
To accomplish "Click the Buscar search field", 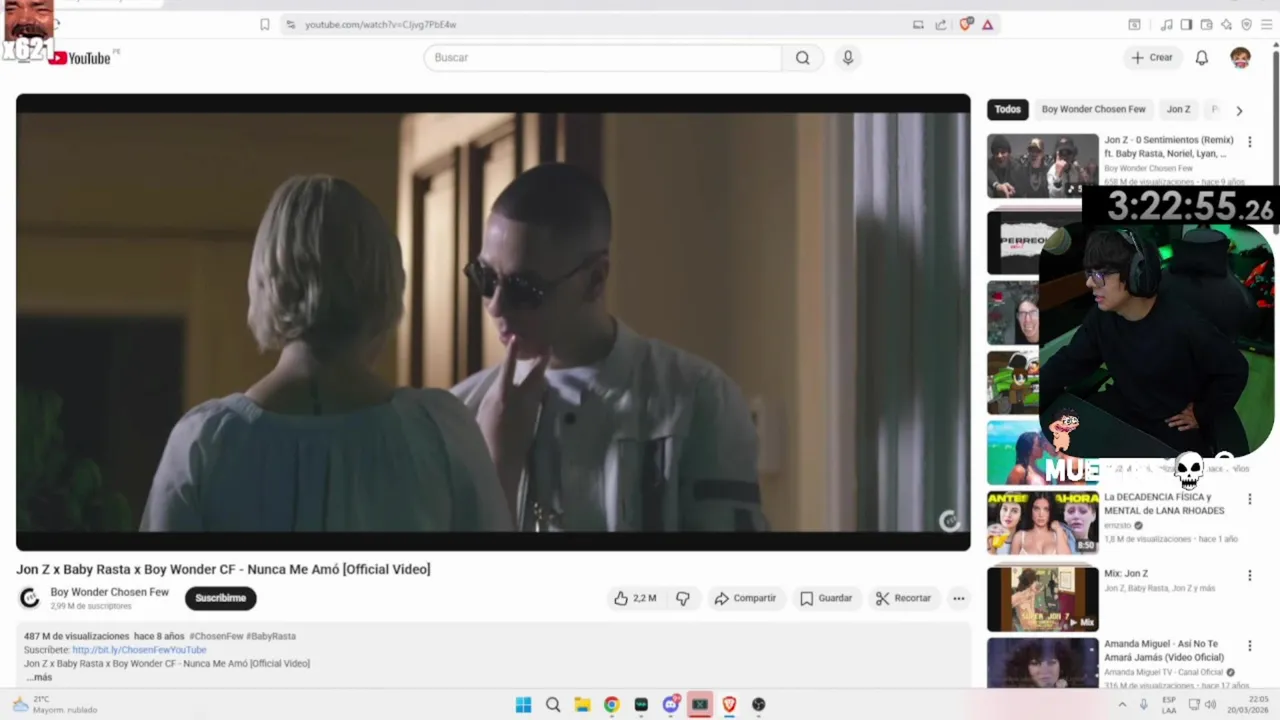I will pos(603,58).
